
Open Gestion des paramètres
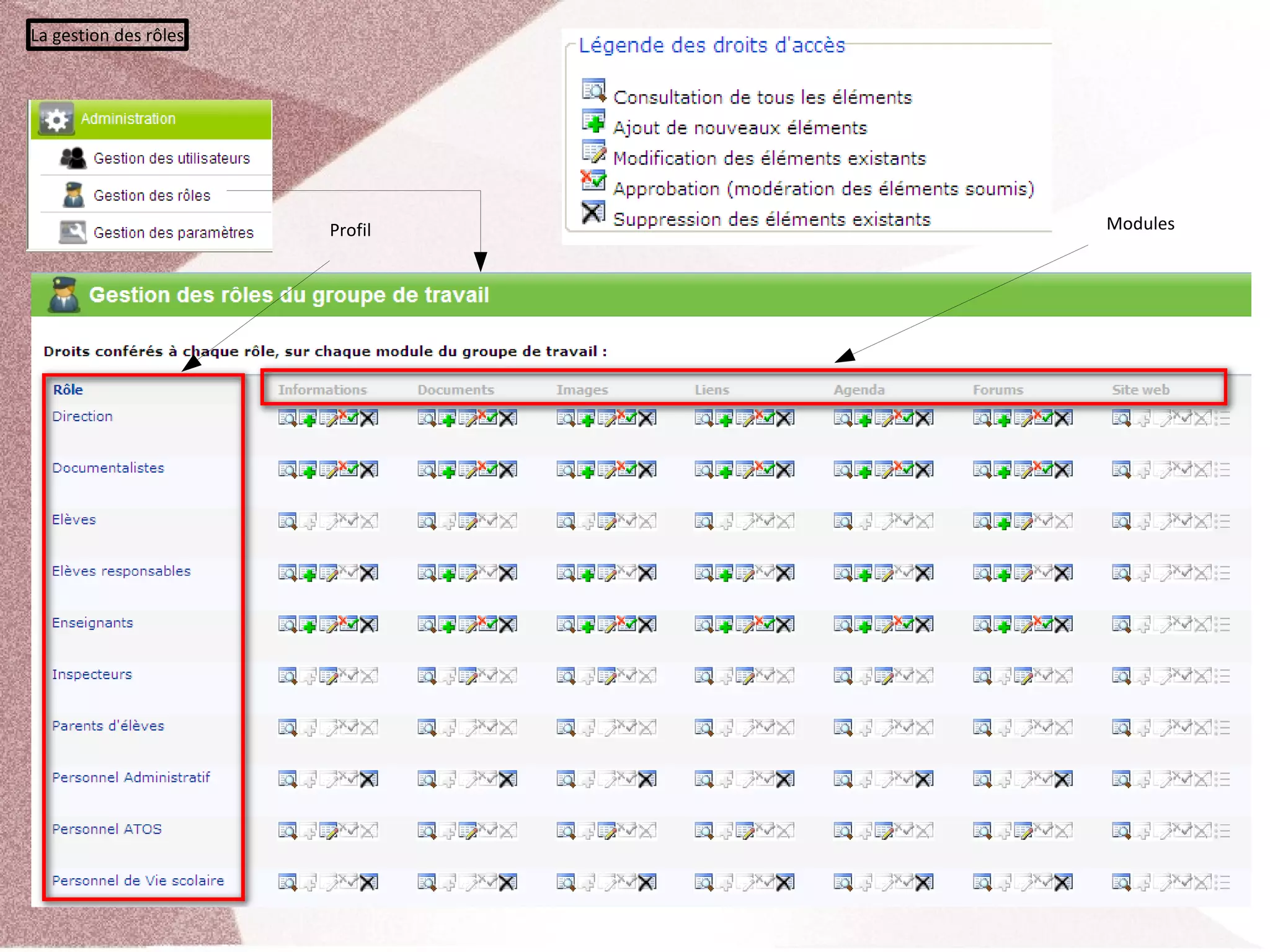point(174,233)
